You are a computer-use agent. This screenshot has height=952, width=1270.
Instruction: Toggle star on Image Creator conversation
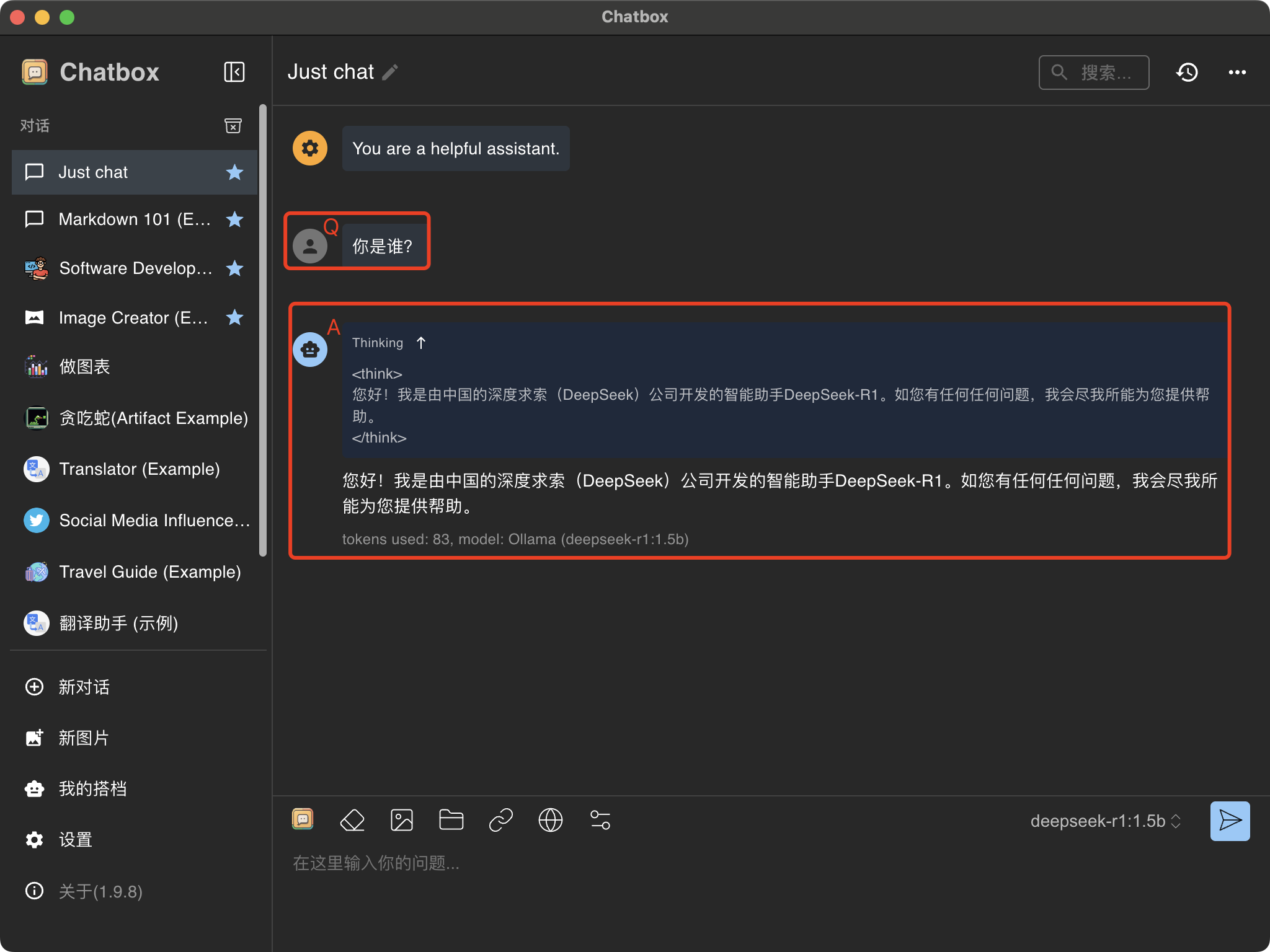click(x=234, y=317)
